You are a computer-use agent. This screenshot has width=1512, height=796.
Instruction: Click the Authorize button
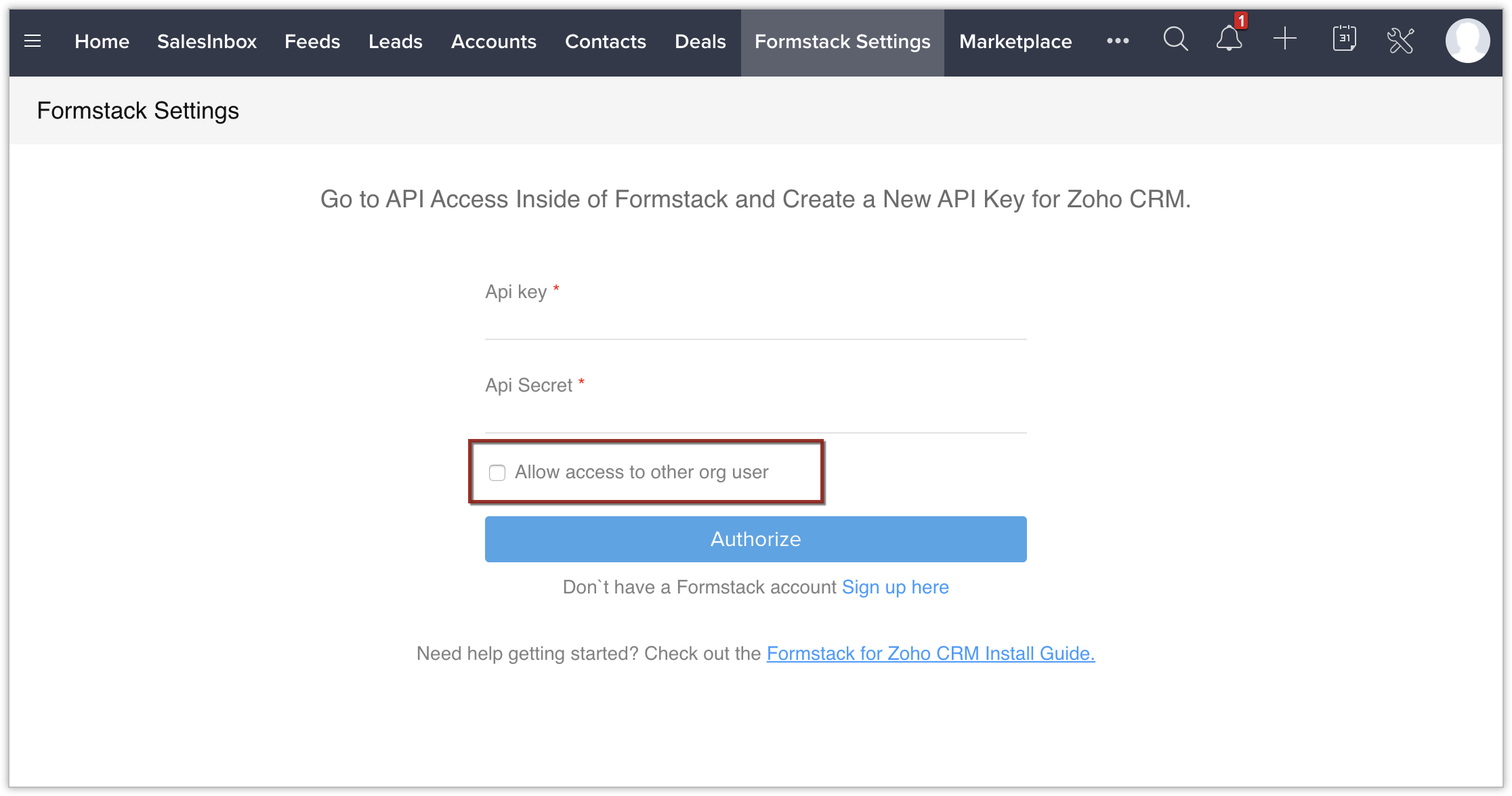756,539
